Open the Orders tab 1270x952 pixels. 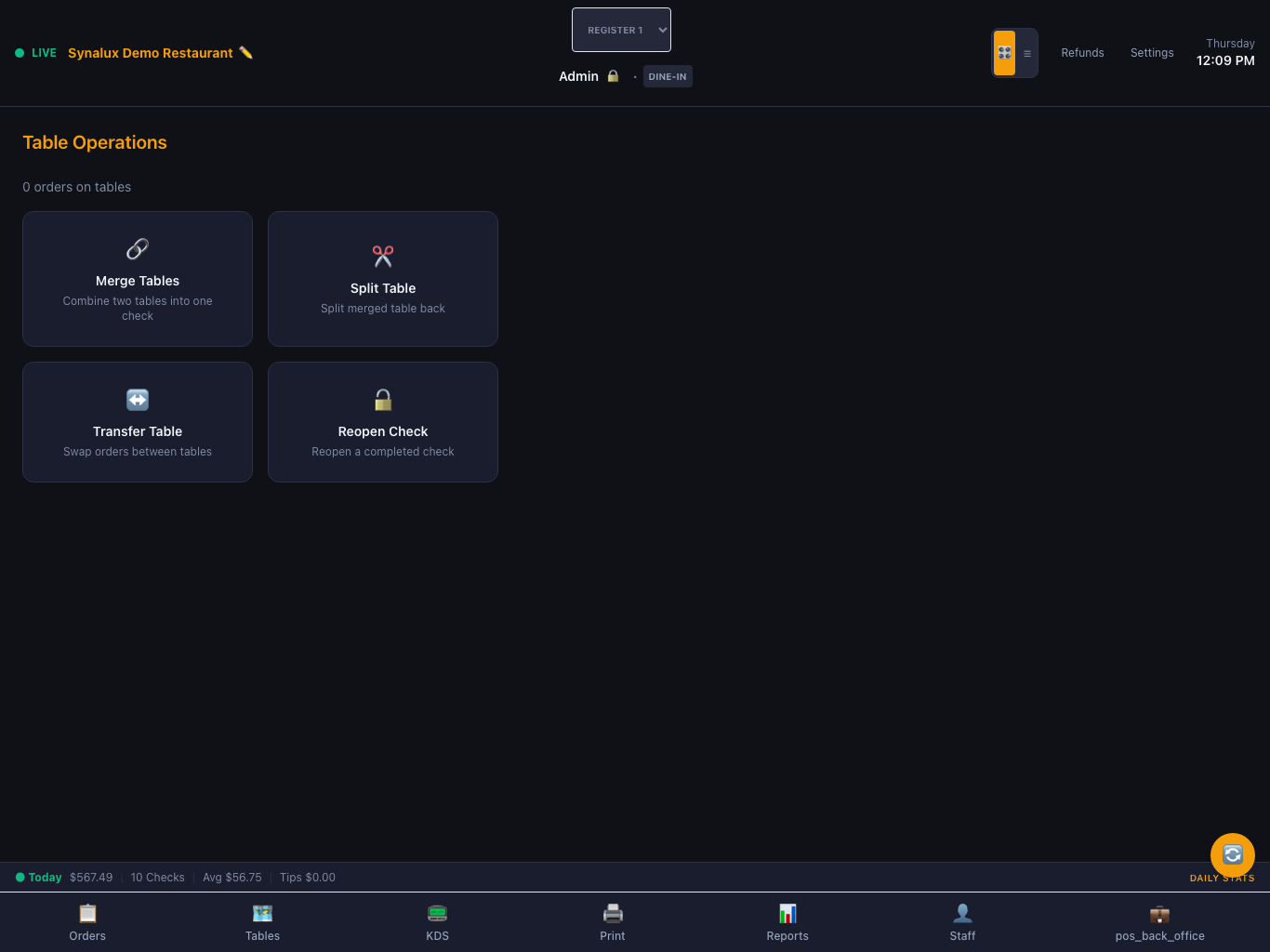(x=87, y=922)
